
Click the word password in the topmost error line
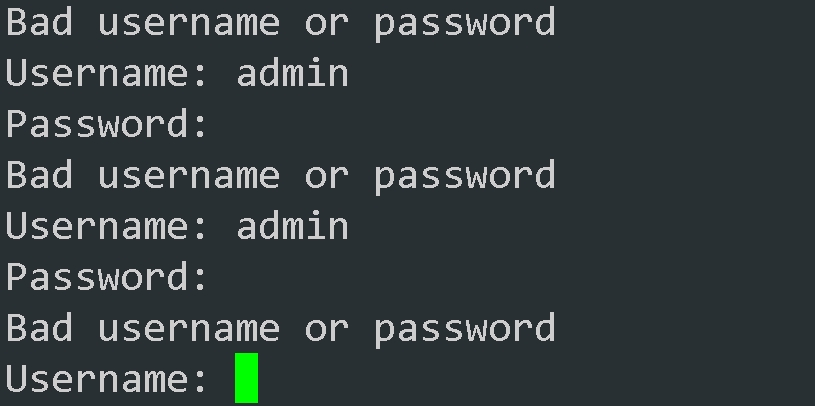point(464,22)
